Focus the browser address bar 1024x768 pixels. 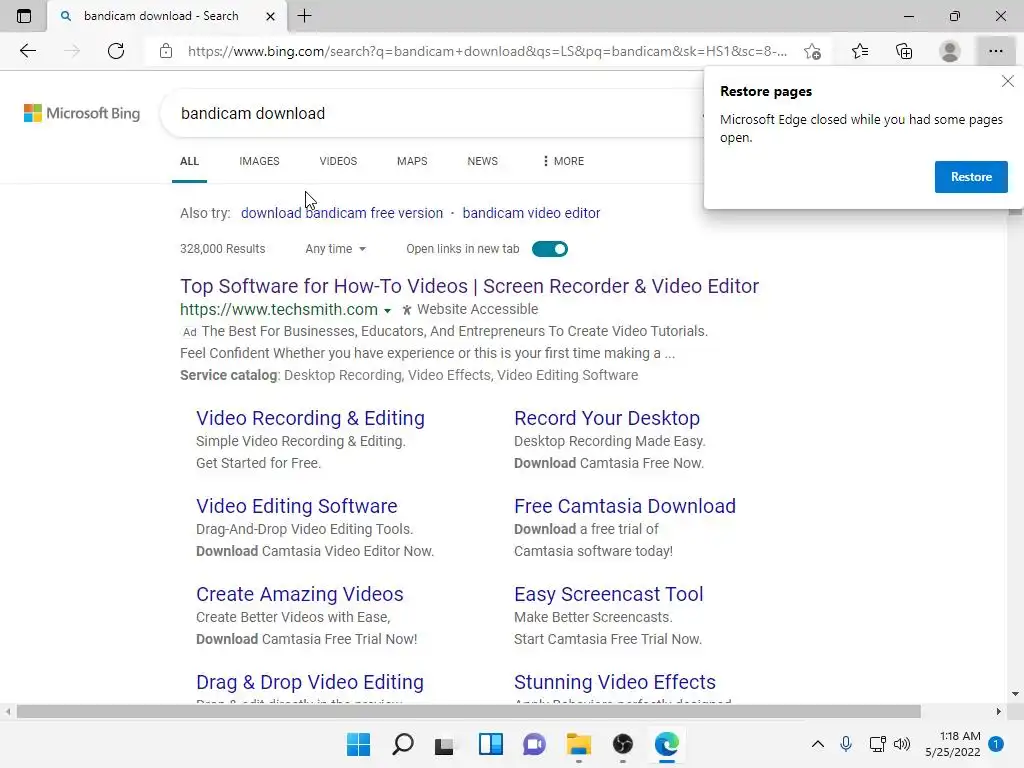(487, 51)
